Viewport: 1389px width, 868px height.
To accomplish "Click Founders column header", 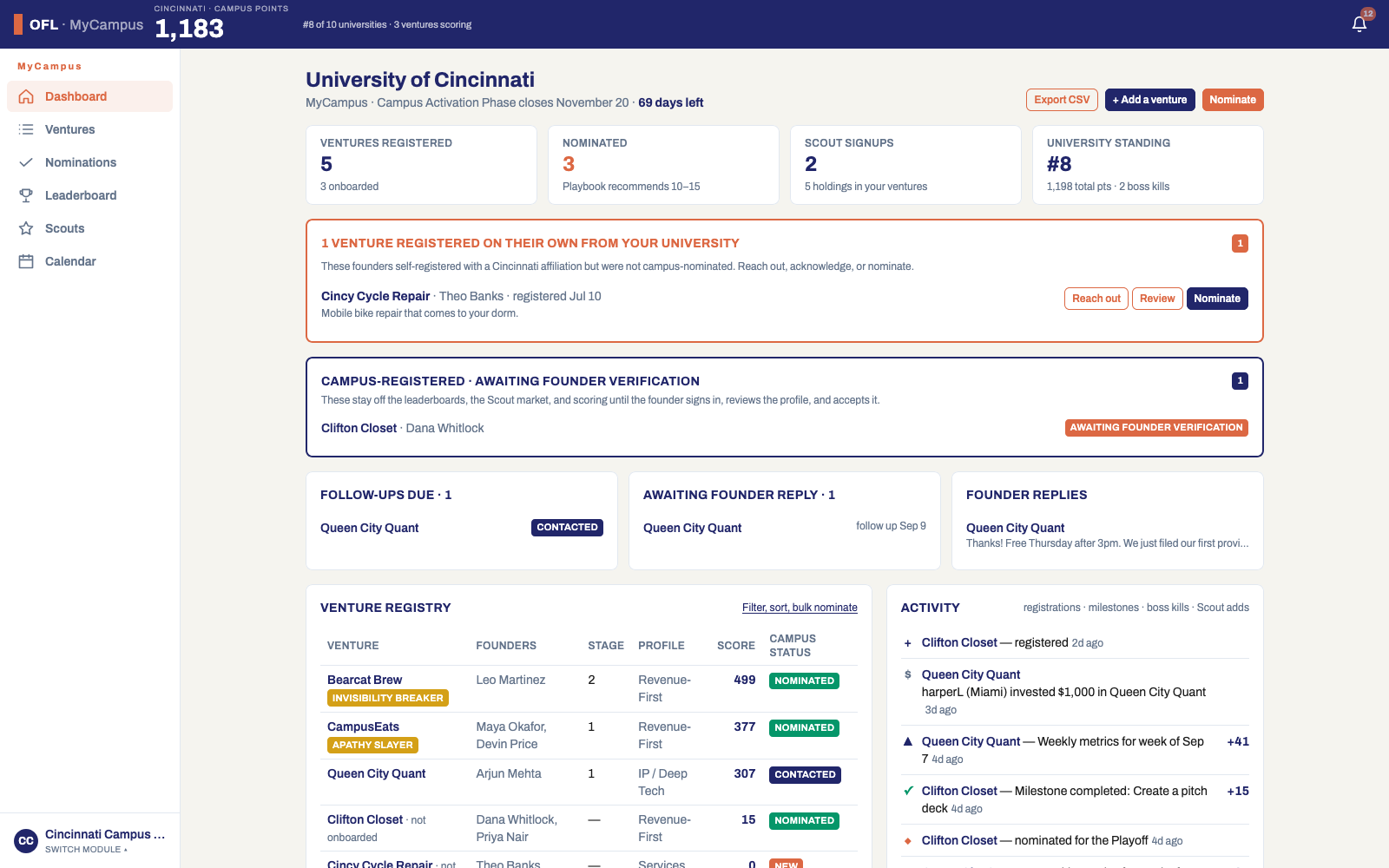I will point(505,646).
